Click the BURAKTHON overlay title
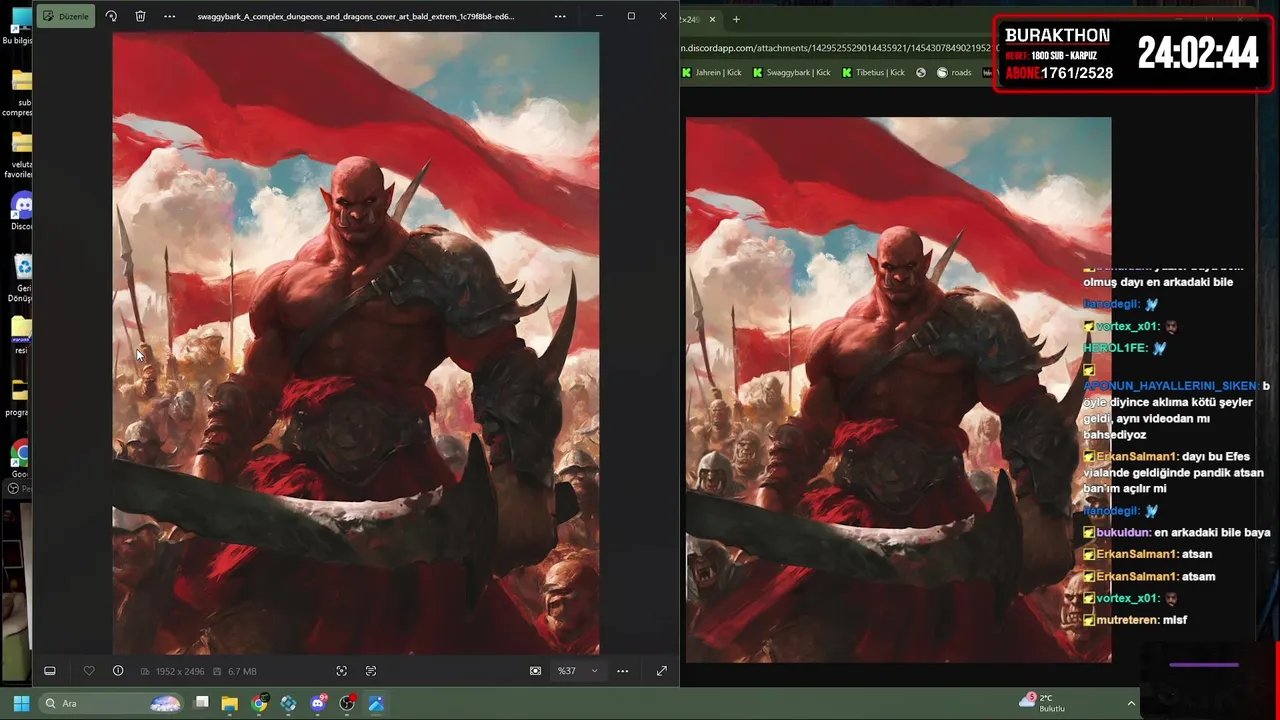This screenshot has width=1280, height=720. 1057,36
